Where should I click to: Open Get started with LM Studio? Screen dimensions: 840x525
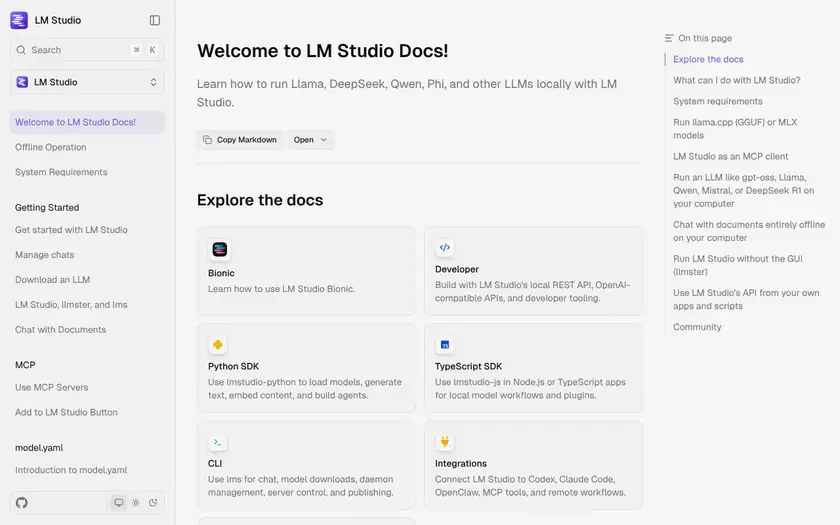tap(71, 230)
